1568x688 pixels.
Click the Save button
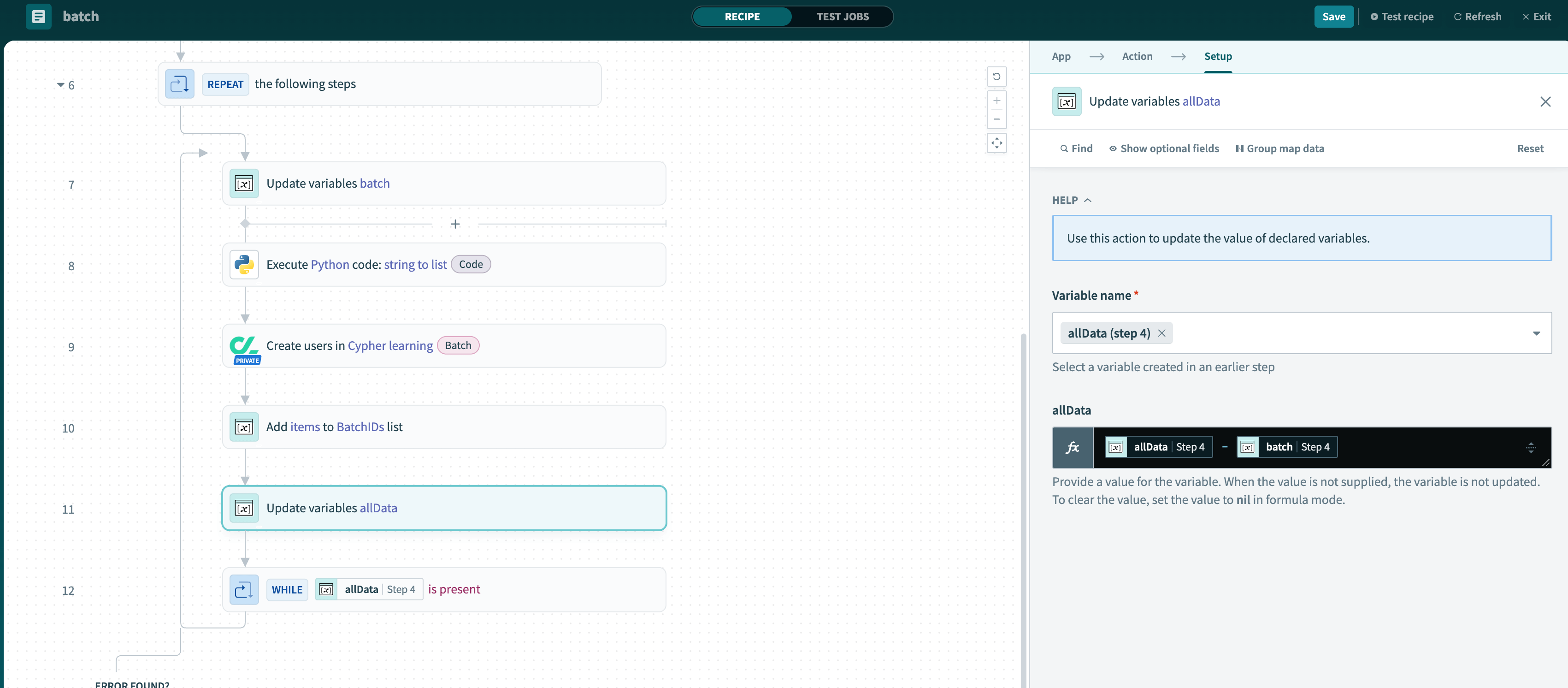point(1333,17)
